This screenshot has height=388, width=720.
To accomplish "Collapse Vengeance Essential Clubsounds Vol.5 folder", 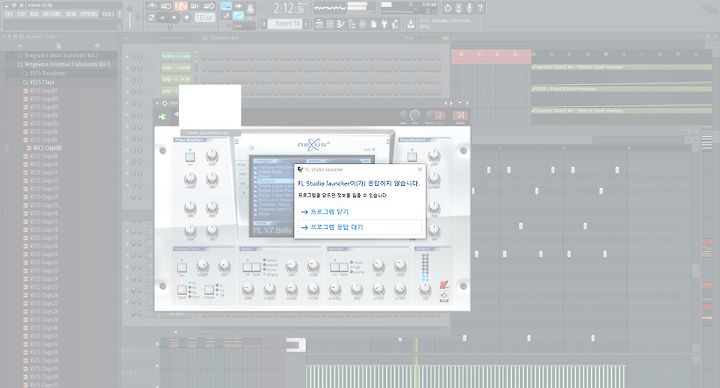I will tap(64, 64).
